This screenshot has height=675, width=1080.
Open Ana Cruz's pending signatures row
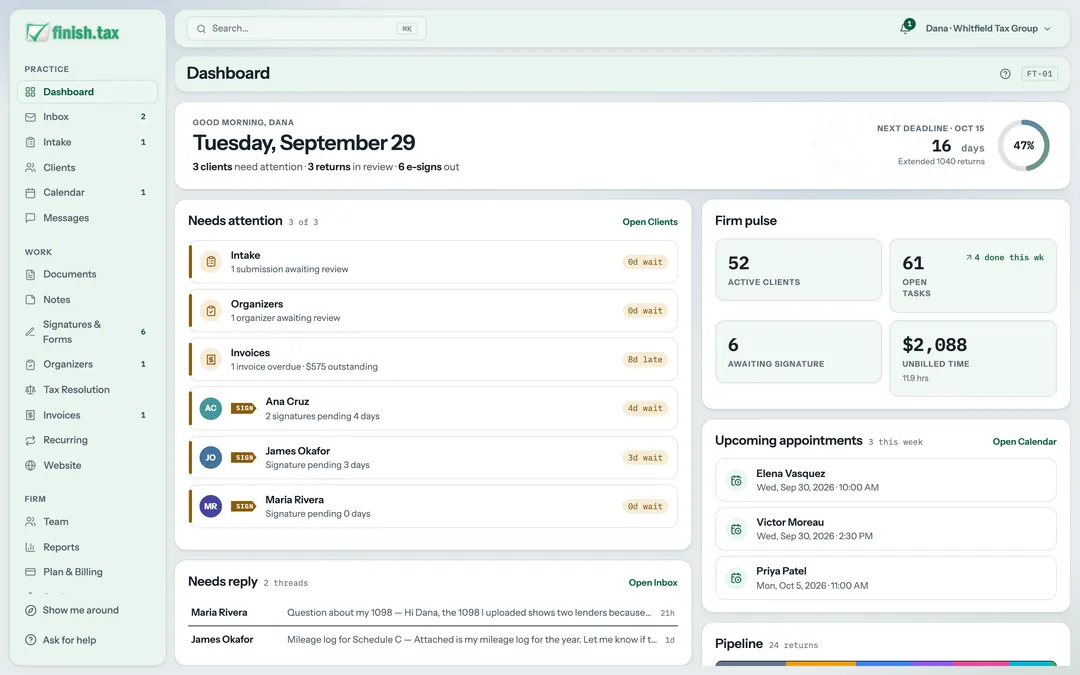coord(433,408)
